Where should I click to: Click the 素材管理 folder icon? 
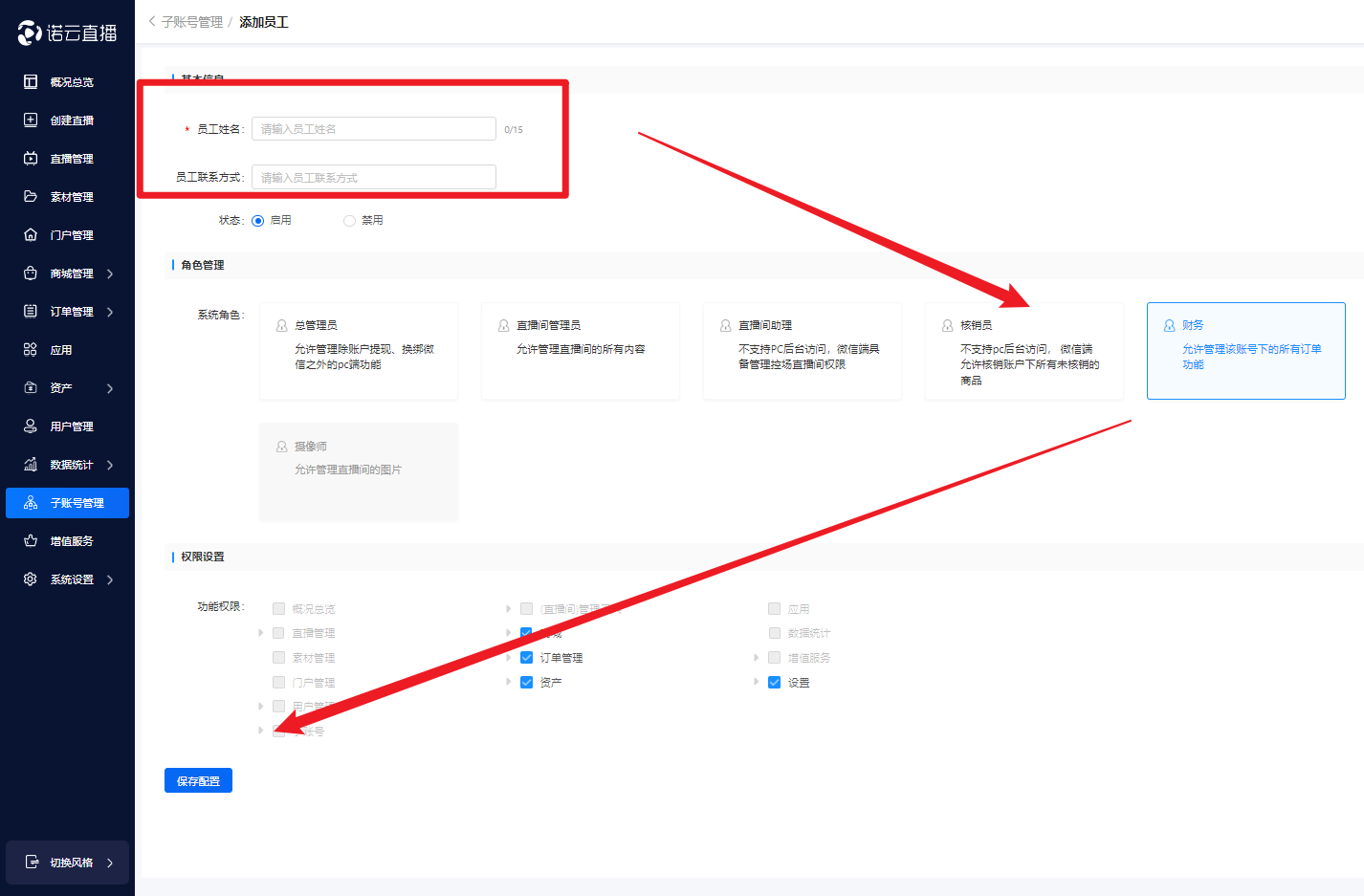31,197
